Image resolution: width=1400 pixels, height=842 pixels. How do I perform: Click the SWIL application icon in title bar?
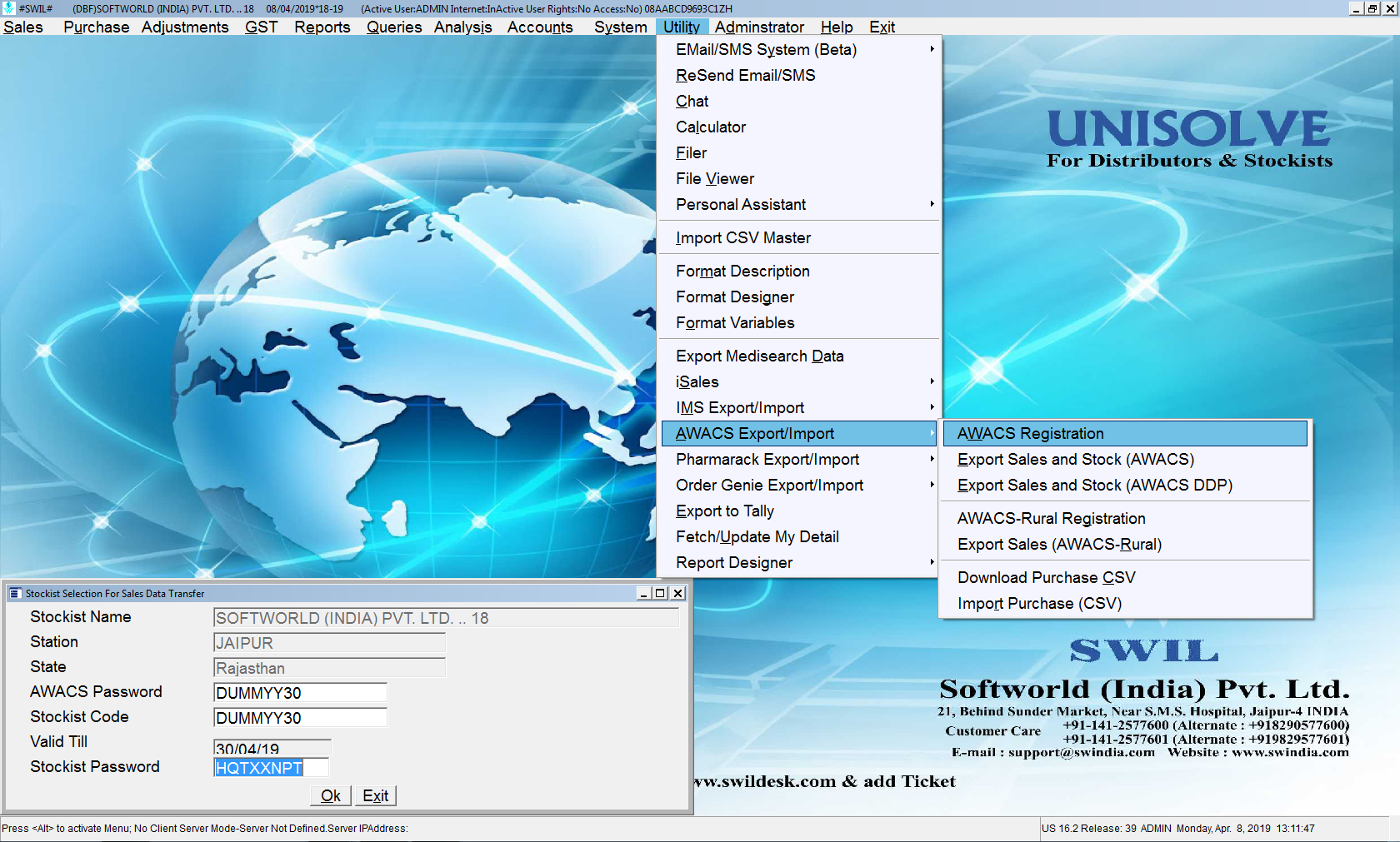(x=8, y=8)
